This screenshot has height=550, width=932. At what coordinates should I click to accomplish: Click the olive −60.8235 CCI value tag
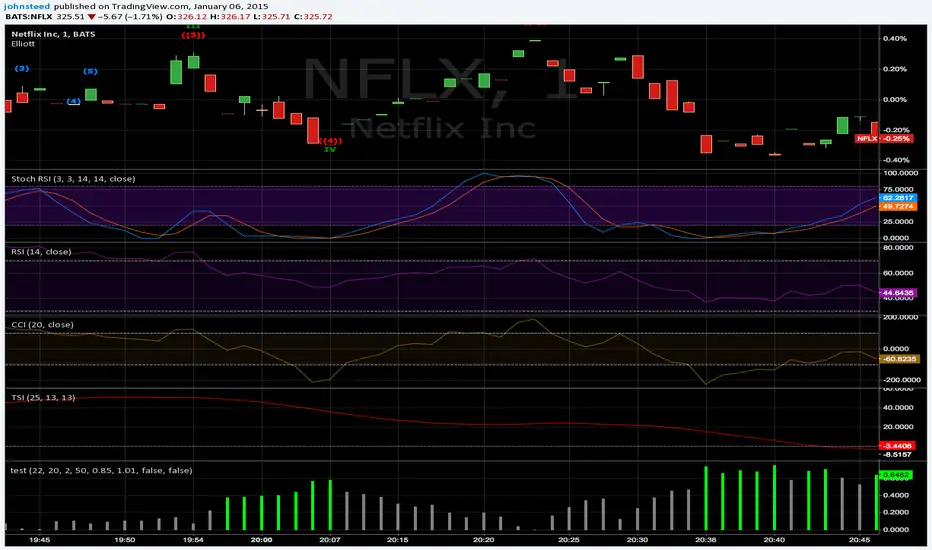898,359
